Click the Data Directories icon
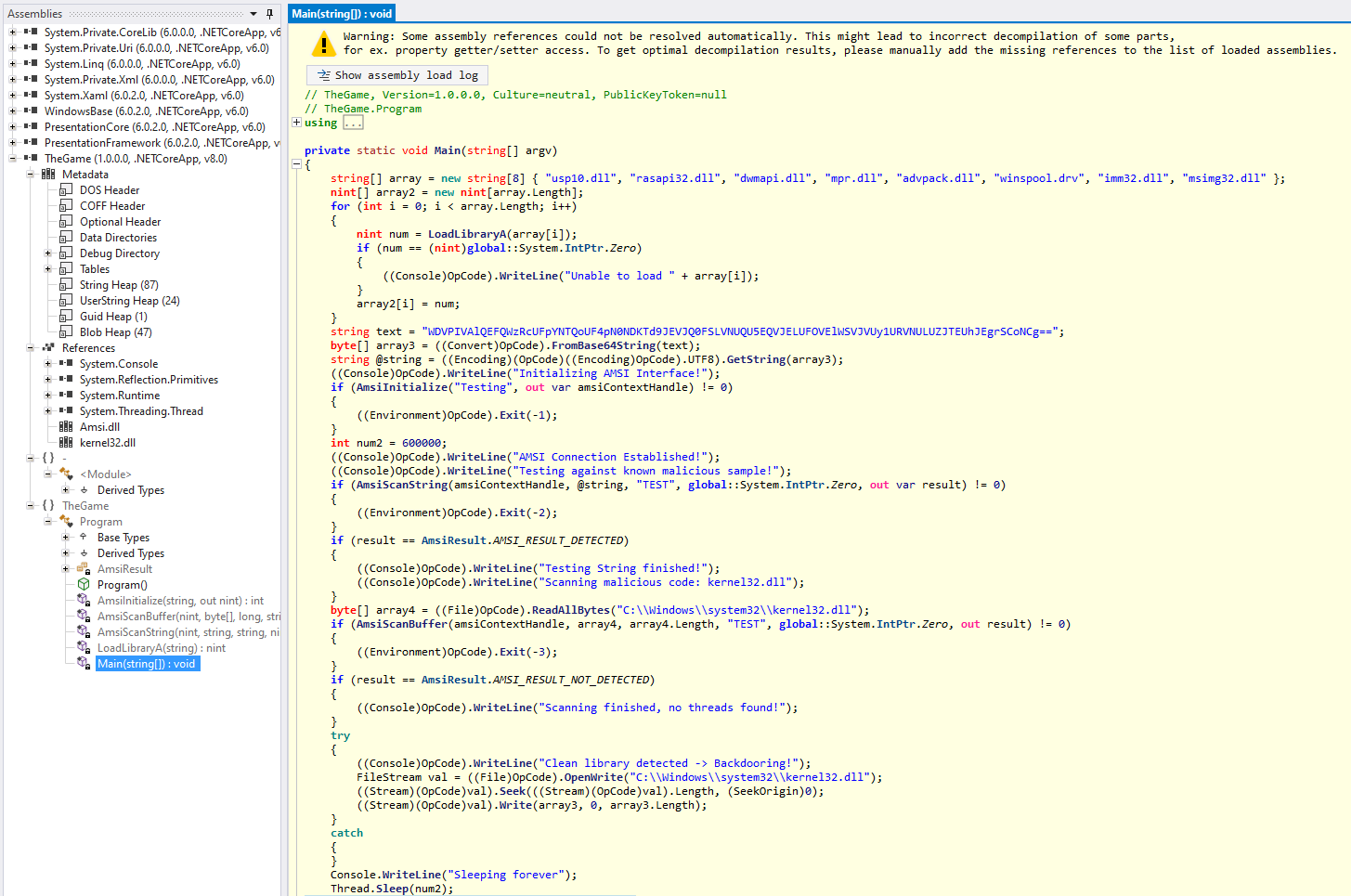 click(66, 237)
